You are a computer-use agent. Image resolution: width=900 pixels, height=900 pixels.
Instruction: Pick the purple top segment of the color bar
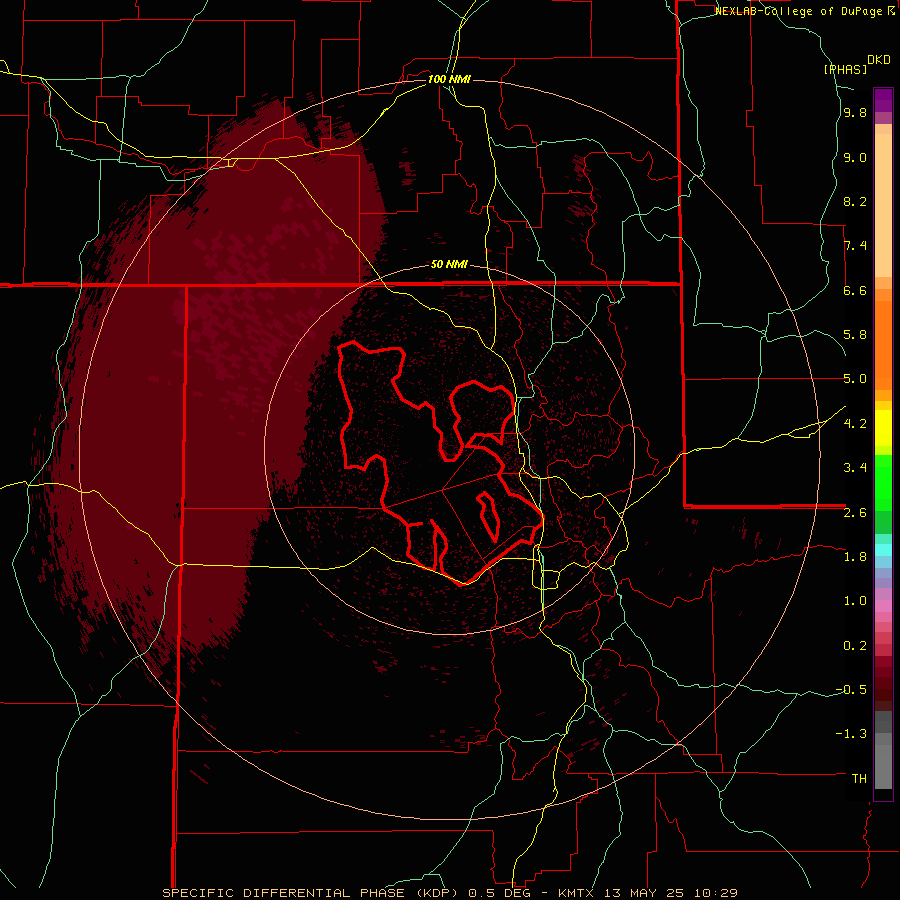point(883,100)
